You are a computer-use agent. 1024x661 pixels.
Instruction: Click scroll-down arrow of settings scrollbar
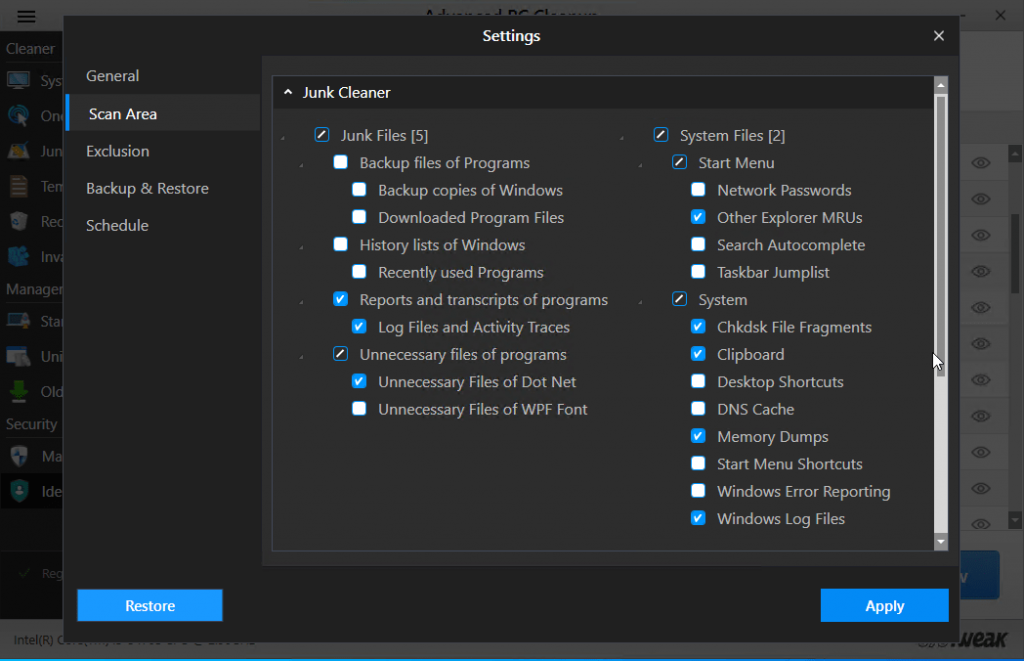[x=940, y=541]
